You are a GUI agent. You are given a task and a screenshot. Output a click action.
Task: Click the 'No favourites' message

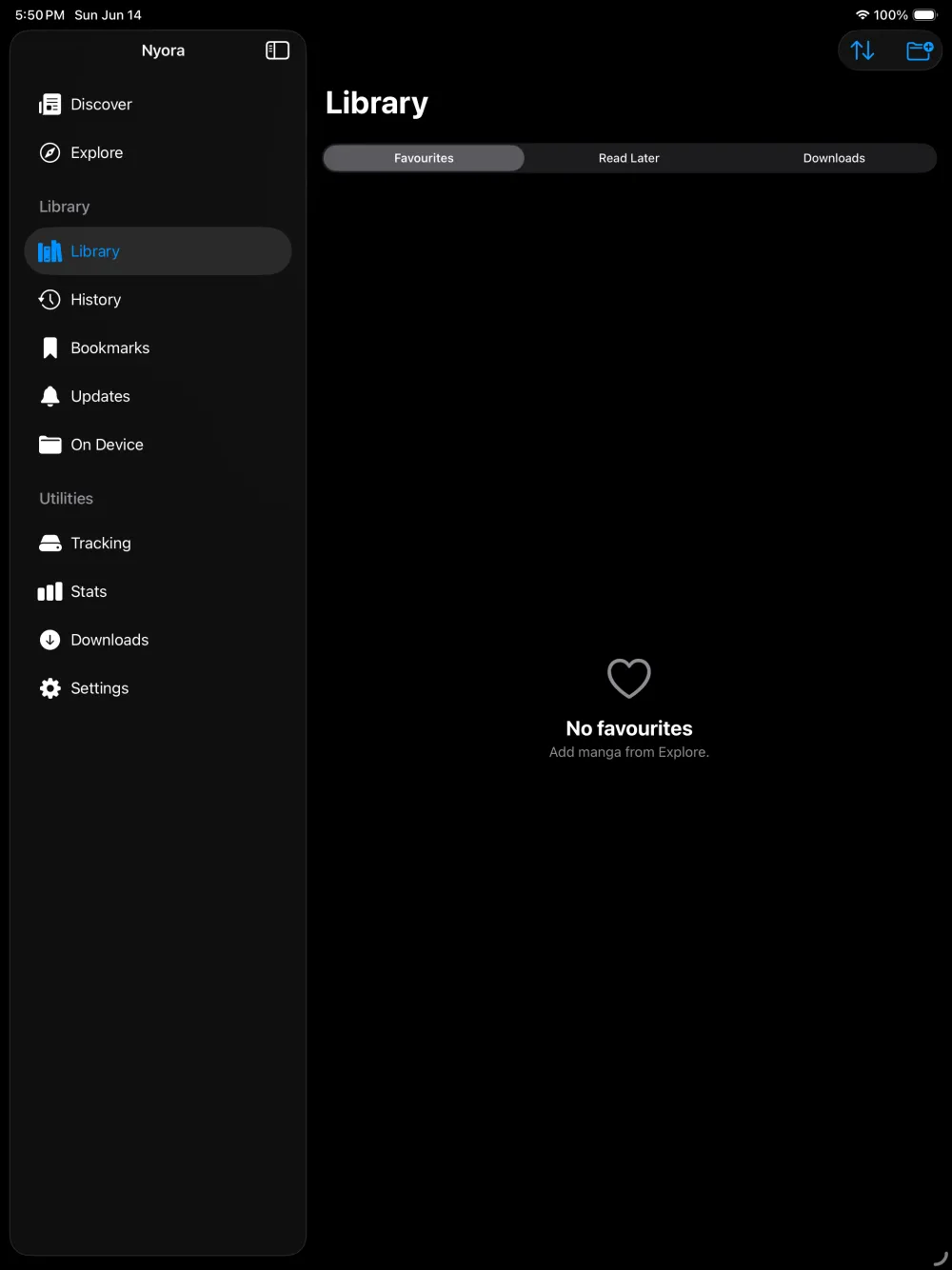click(629, 728)
